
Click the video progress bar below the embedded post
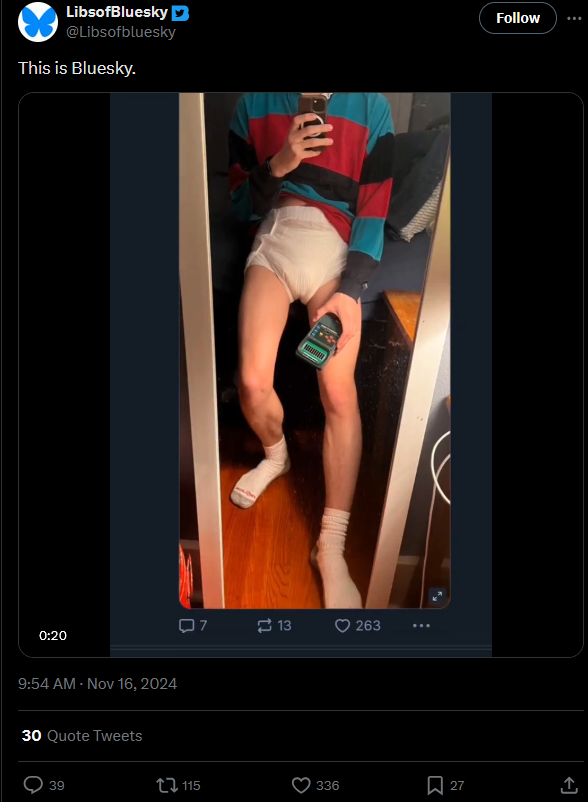point(301,648)
